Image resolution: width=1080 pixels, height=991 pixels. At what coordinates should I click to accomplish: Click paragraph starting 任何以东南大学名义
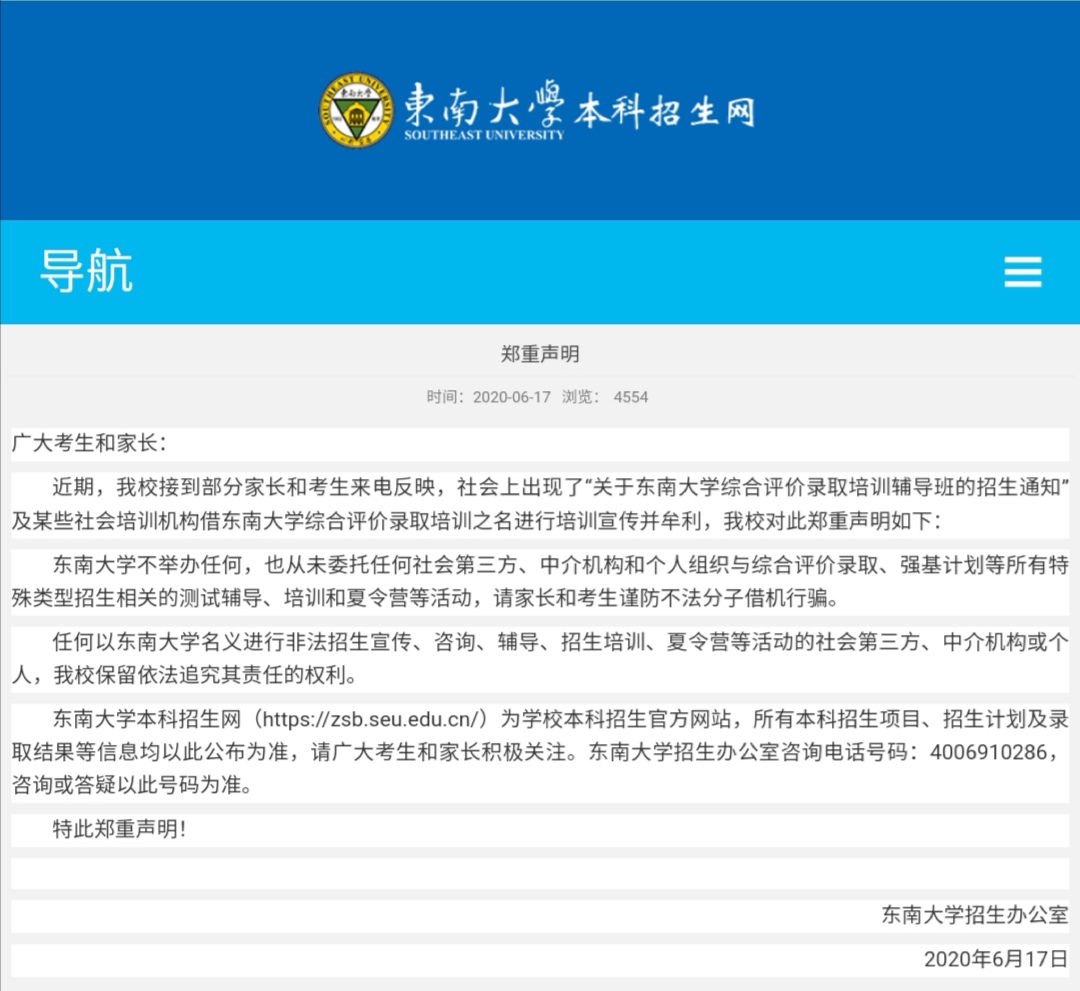click(x=540, y=658)
